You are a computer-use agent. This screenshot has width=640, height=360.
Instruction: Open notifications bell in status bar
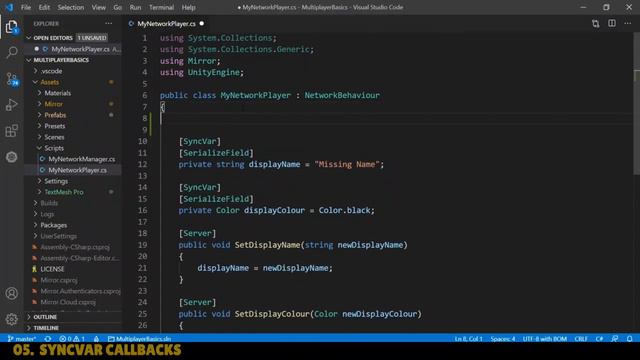(630, 339)
